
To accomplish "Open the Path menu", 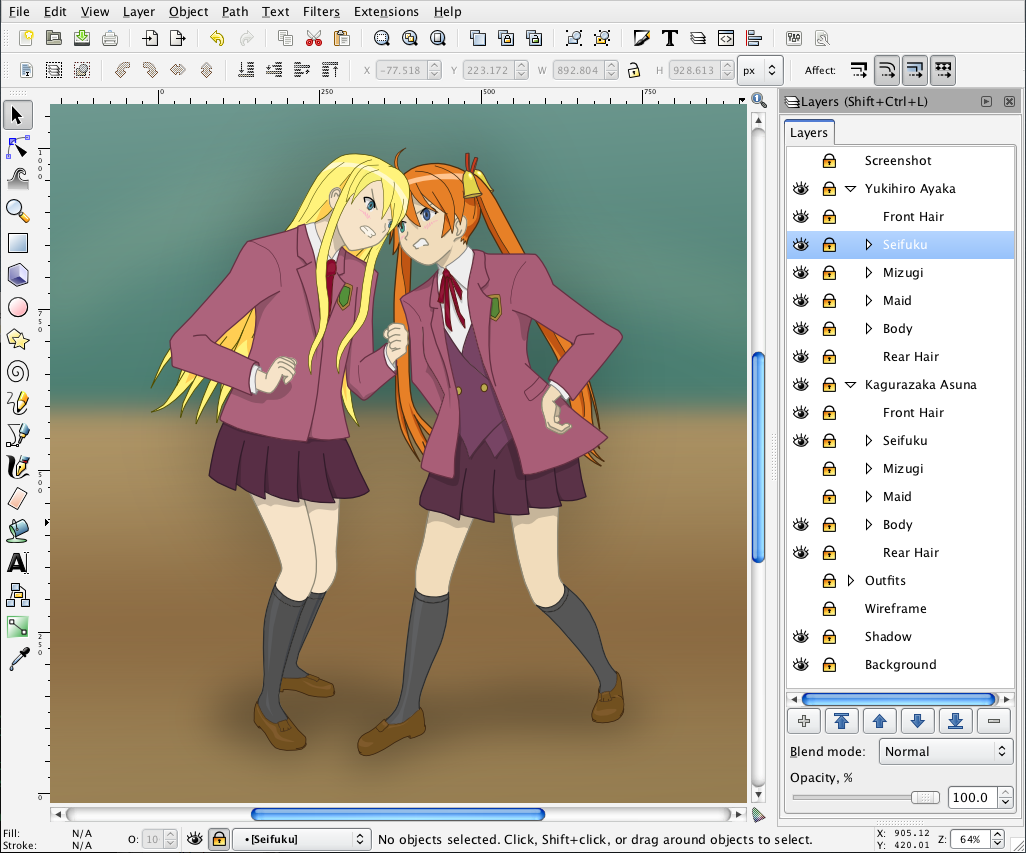I will point(235,11).
